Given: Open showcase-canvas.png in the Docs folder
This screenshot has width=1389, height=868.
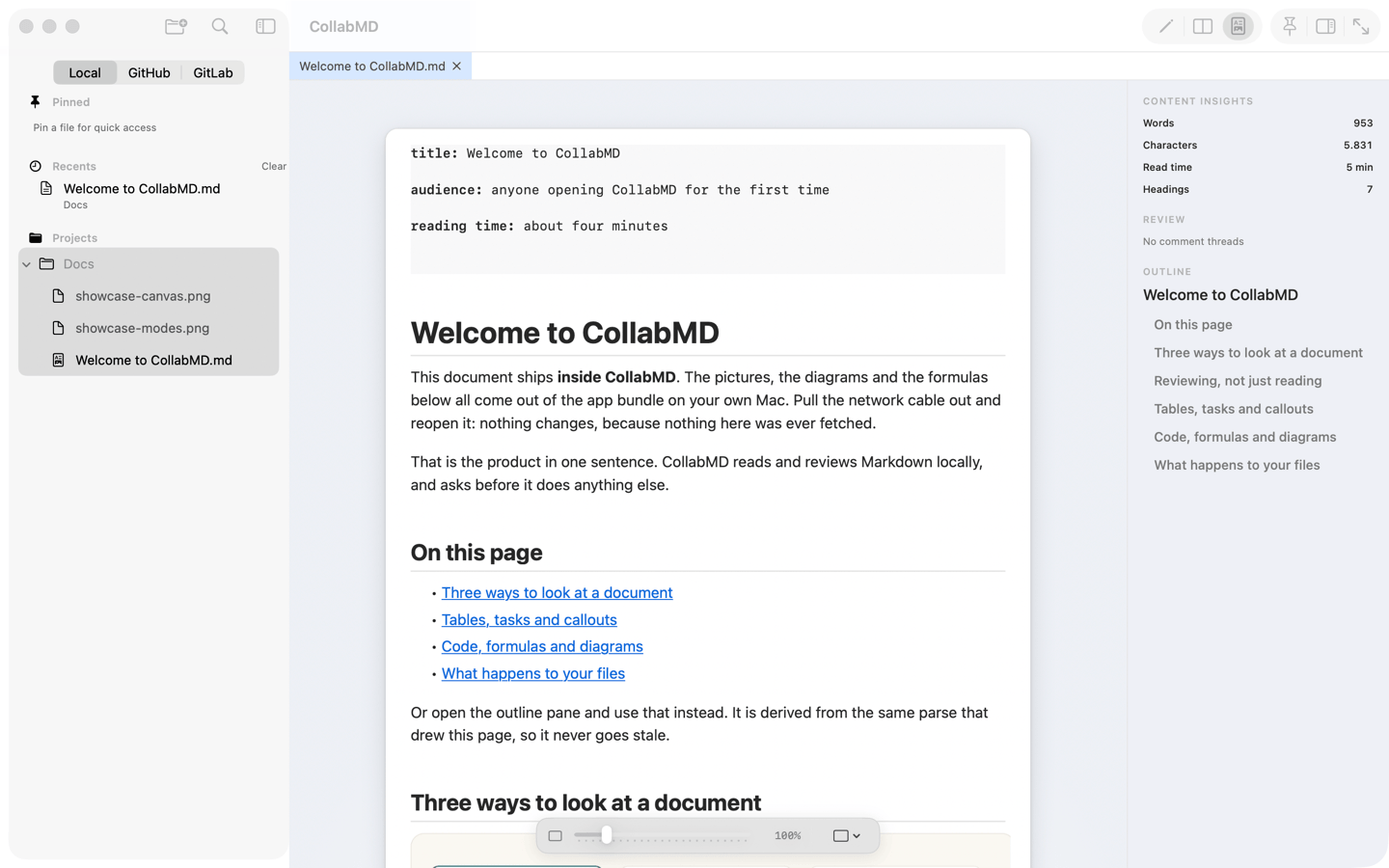Looking at the screenshot, I should [x=149, y=296].
